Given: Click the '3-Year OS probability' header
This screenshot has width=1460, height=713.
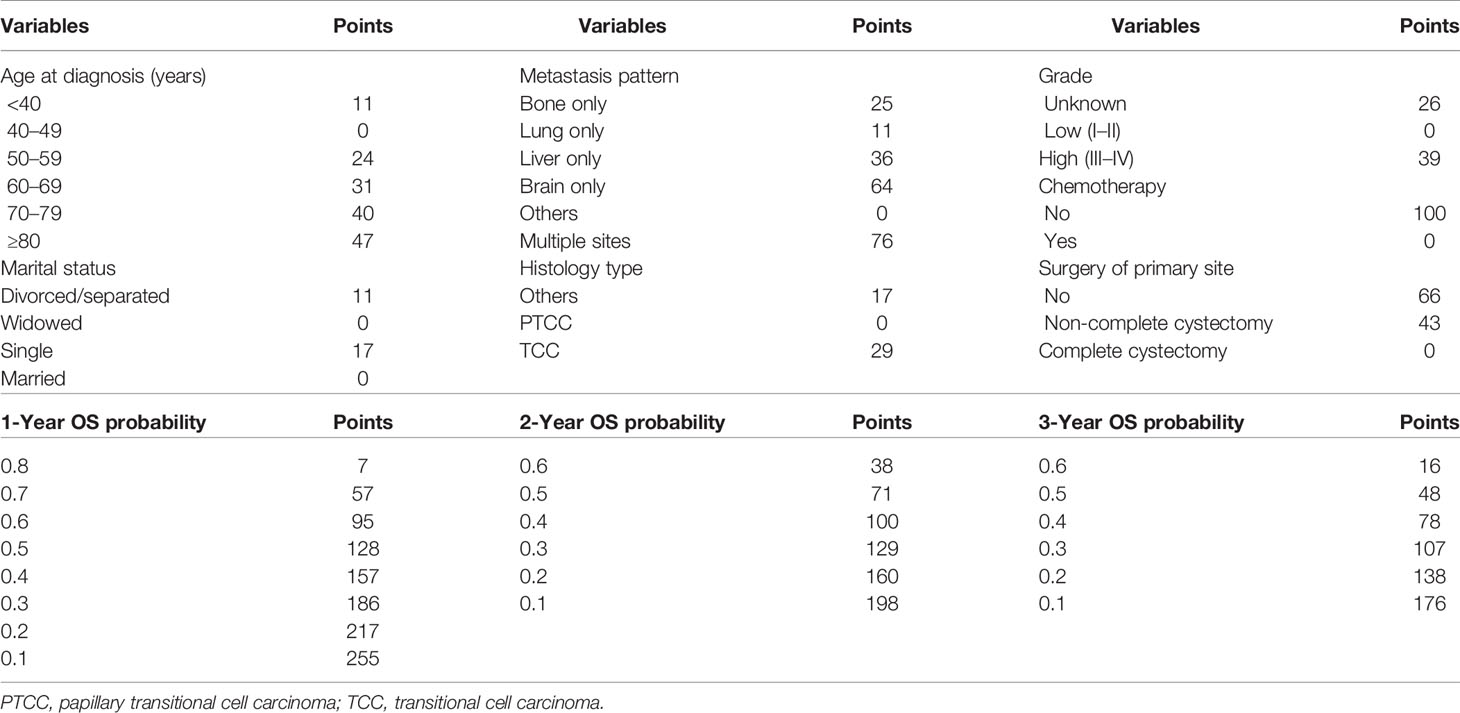Looking at the screenshot, I should click(1141, 422).
